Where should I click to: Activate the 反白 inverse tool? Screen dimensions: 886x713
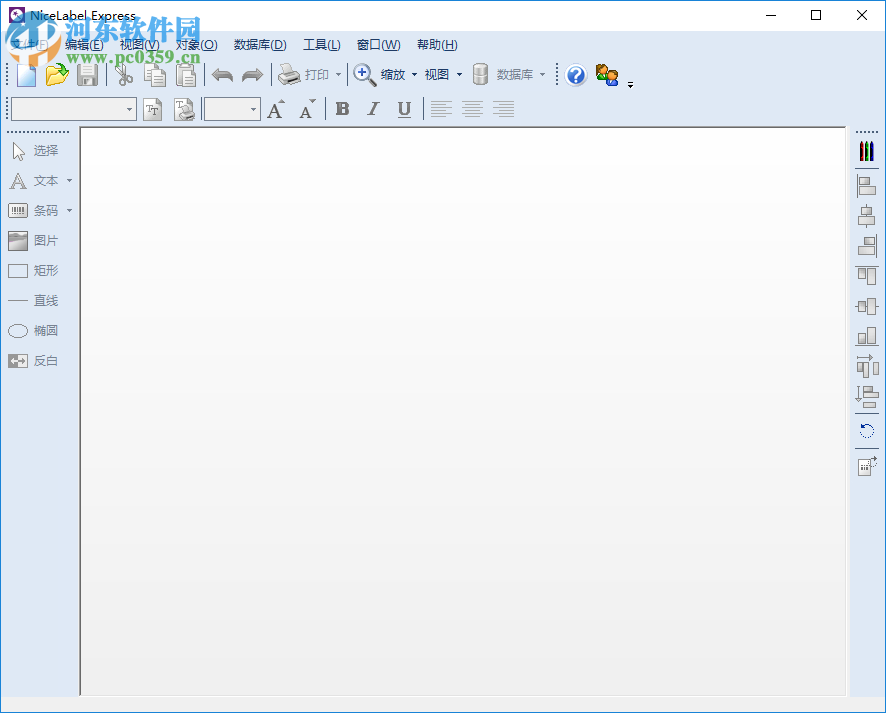(40, 360)
